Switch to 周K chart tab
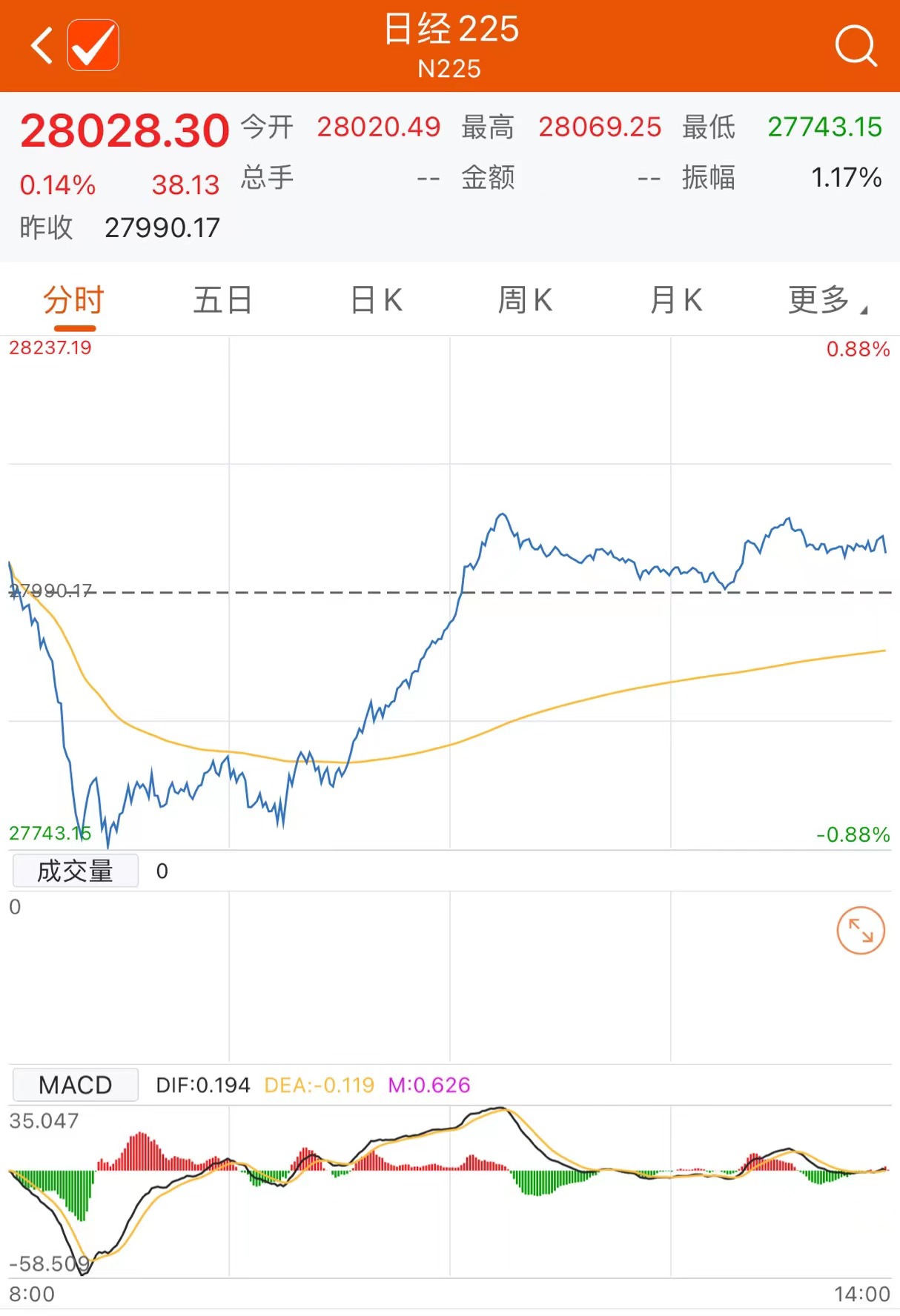The height and width of the screenshot is (1316, 900). pyautogui.click(x=525, y=301)
